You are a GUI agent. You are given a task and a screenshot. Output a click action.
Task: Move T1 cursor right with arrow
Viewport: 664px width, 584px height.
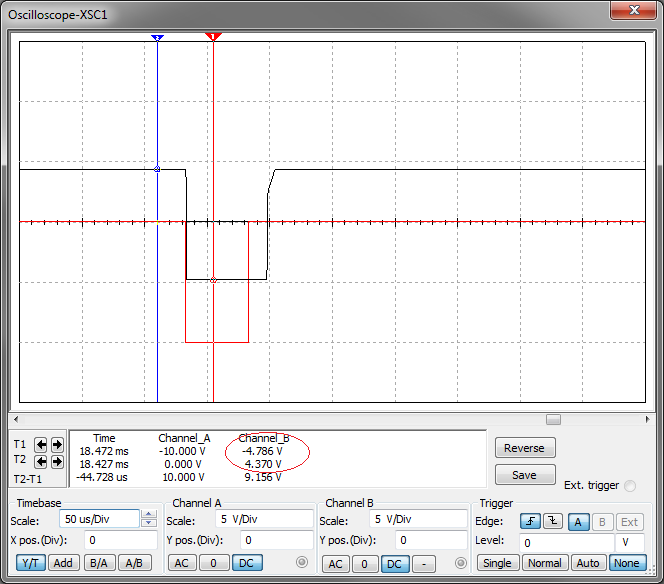[x=57, y=444]
